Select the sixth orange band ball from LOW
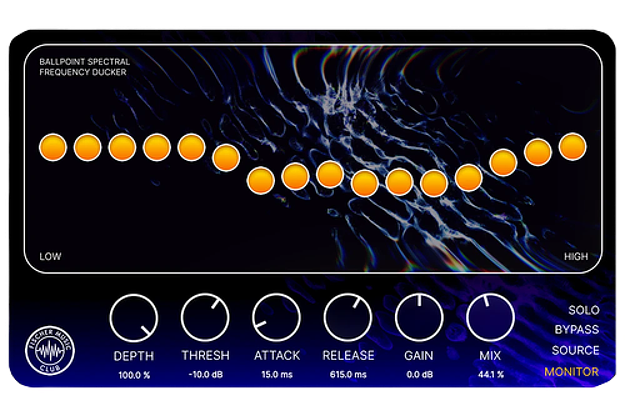The height and width of the screenshot is (416, 625). pos(226,158)
